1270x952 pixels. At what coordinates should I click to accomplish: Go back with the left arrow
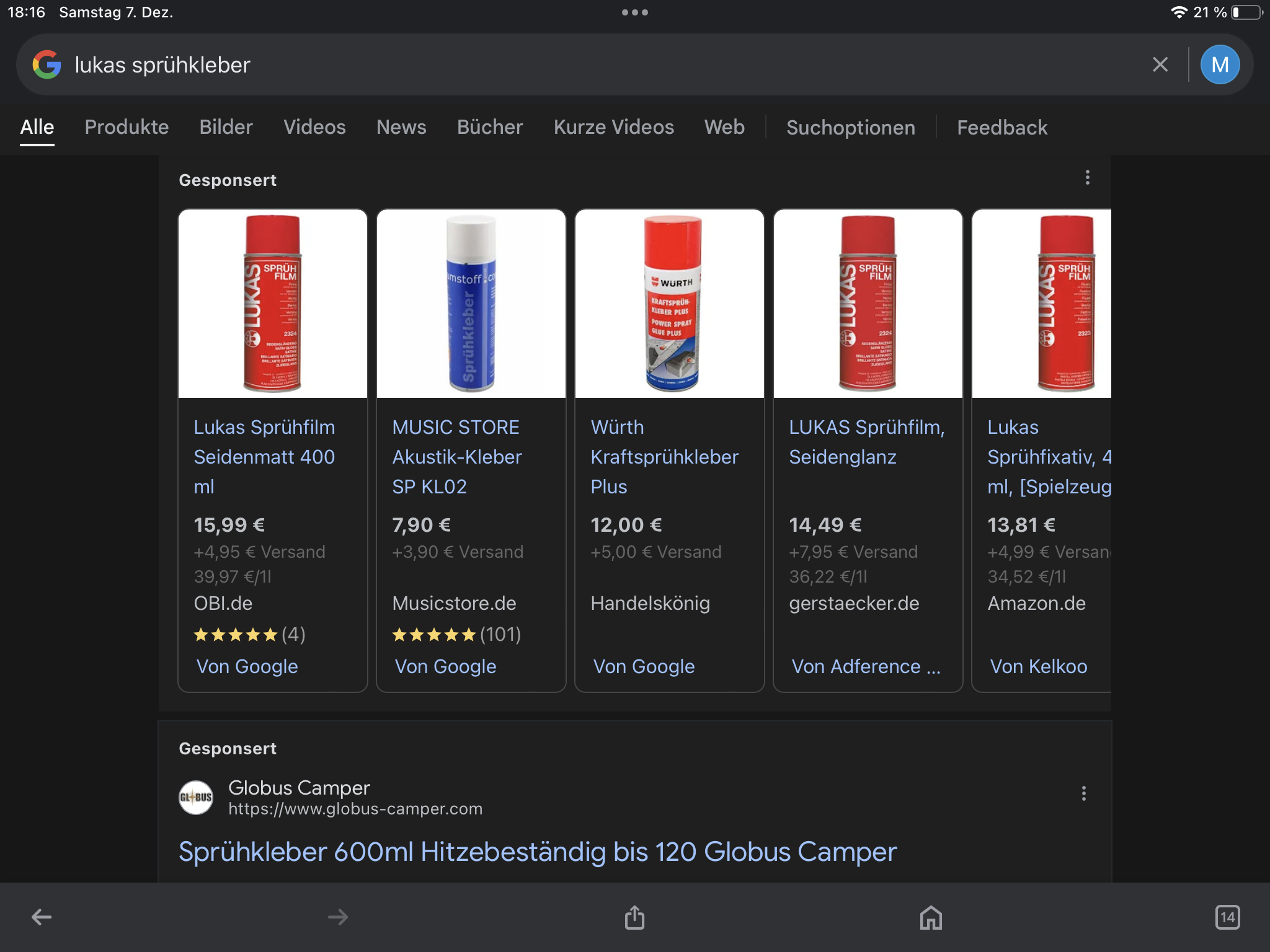[42, 917]
